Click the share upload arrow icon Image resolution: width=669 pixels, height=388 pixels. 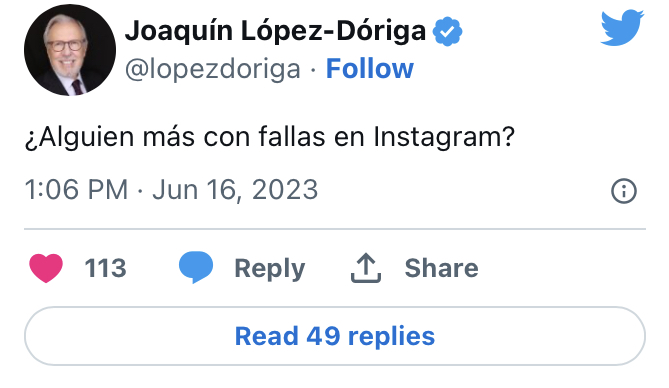click(366, 268)
